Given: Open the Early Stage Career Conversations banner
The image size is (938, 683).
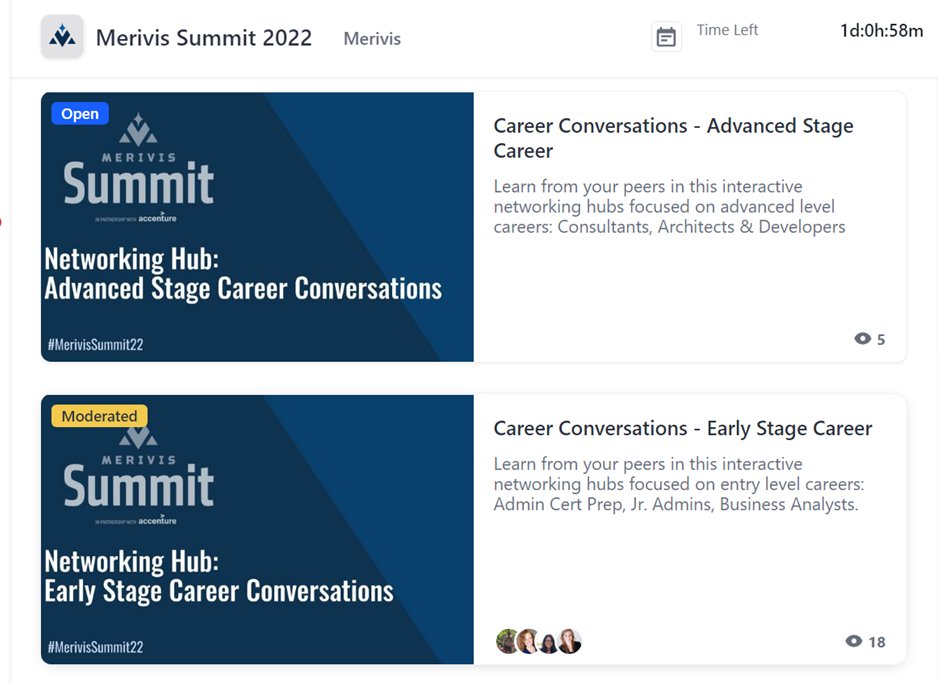Looking at the screenshot, I should pos(257,529).
